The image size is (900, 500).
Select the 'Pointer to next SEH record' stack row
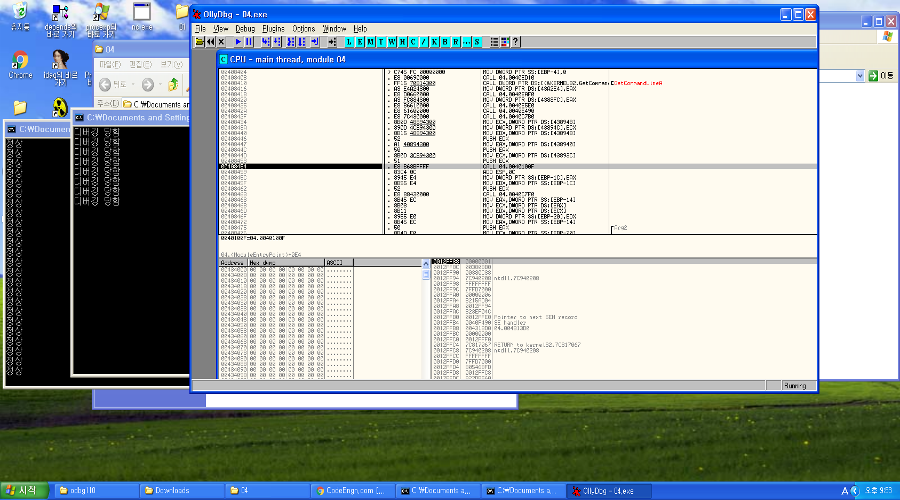(x=624, y=317)
